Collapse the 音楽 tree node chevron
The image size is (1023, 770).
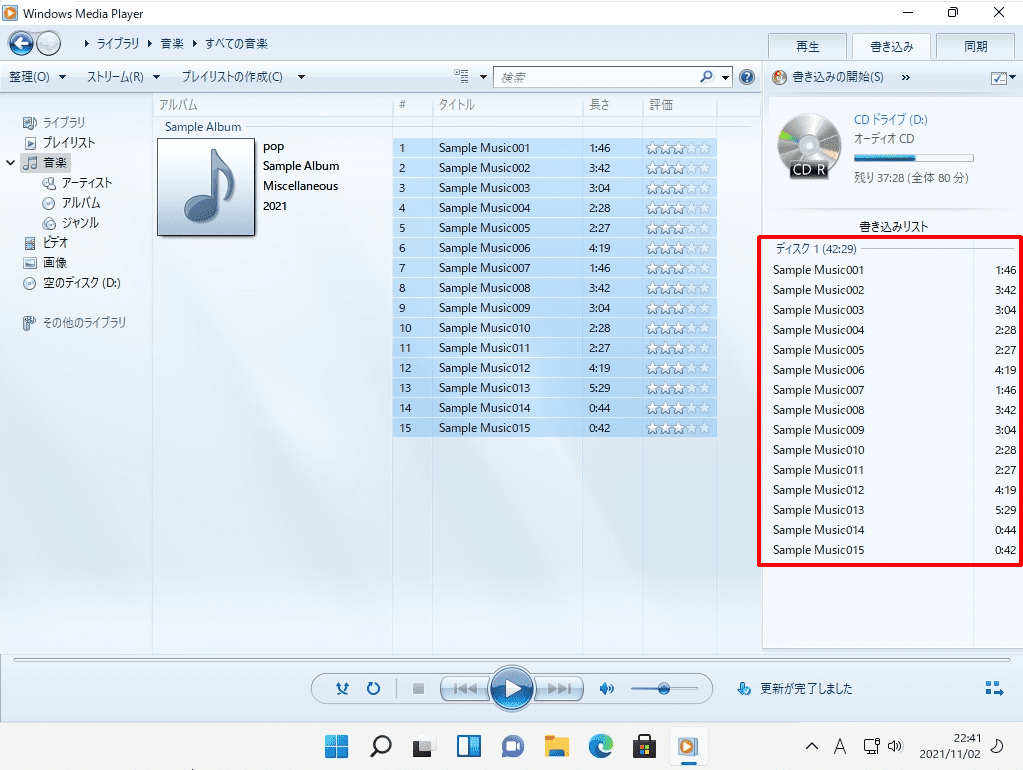(10, 162)
